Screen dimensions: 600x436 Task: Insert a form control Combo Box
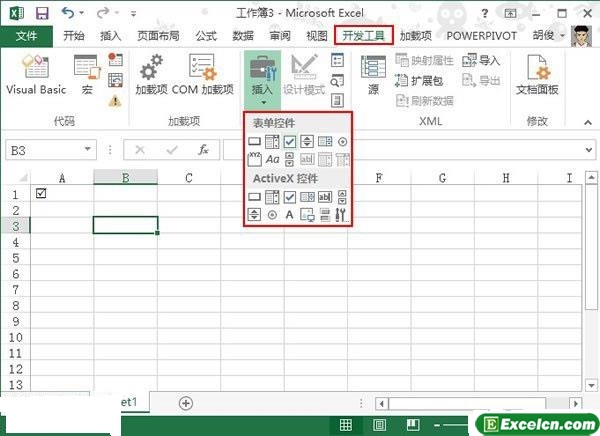point(272,142)
